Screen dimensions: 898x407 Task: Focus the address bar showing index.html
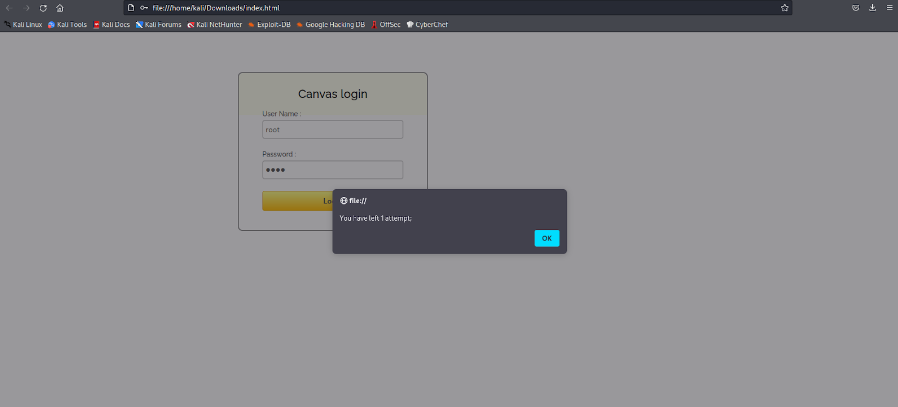pyautogui.click(x=450, y=7)
